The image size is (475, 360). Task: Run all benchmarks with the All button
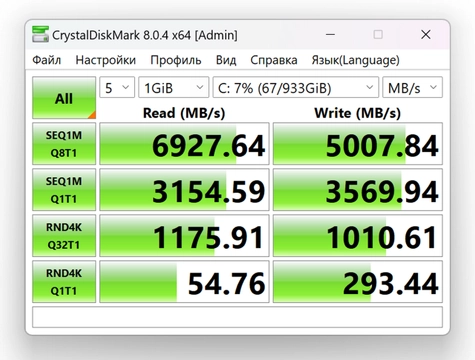point(64,98)
